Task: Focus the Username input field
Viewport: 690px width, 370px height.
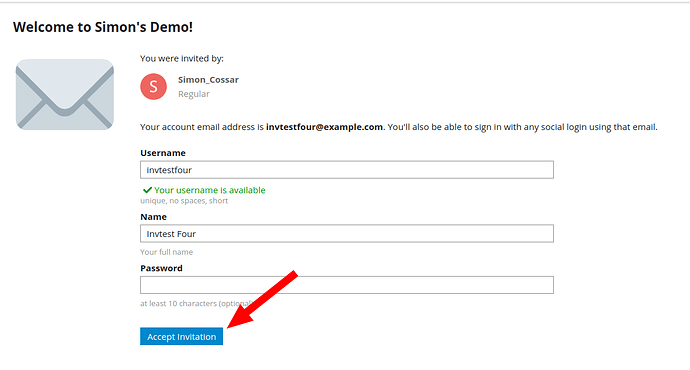Action: click(347, 170)
